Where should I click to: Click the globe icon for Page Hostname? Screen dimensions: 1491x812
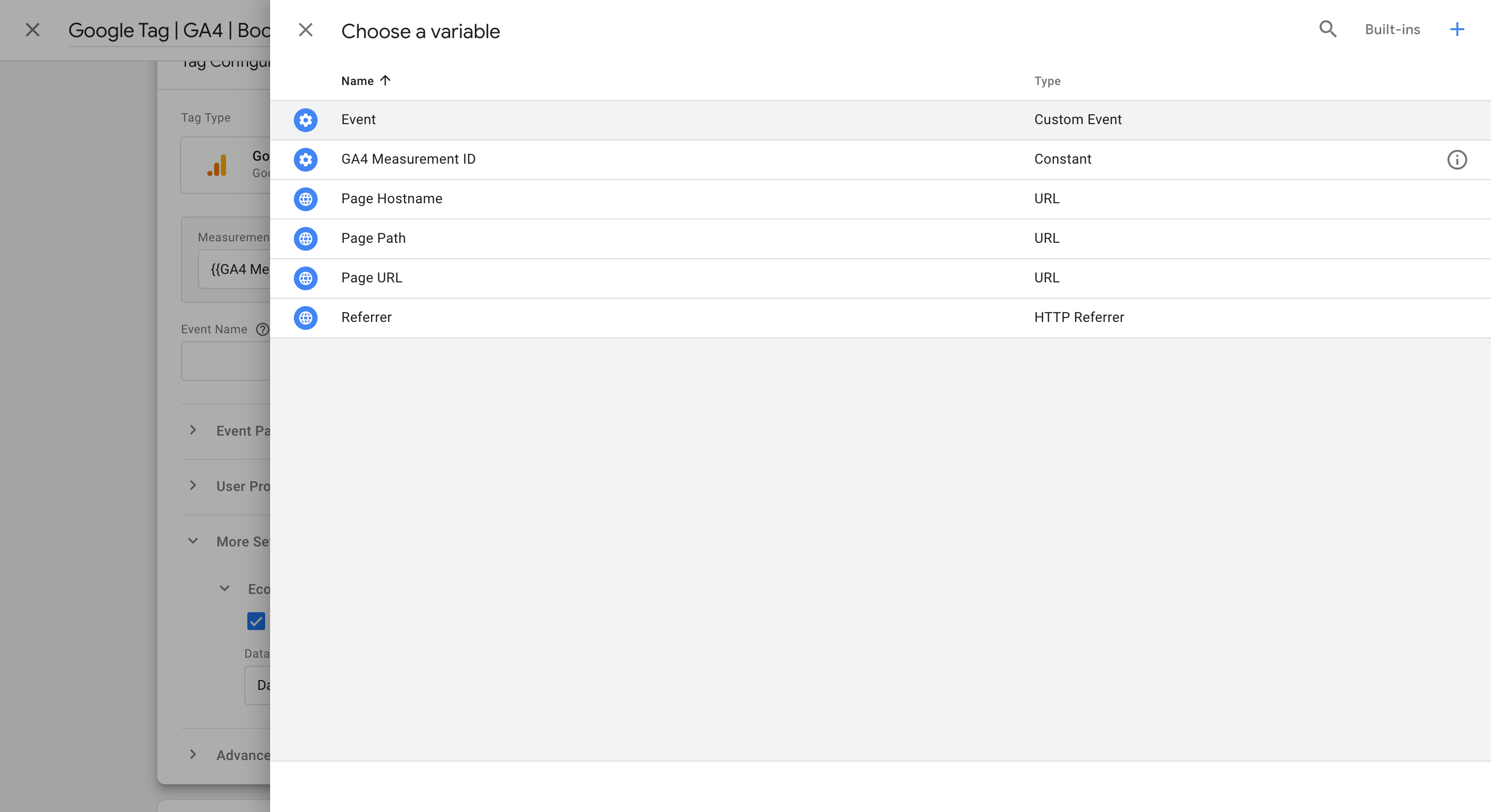[x=306, y=199]
